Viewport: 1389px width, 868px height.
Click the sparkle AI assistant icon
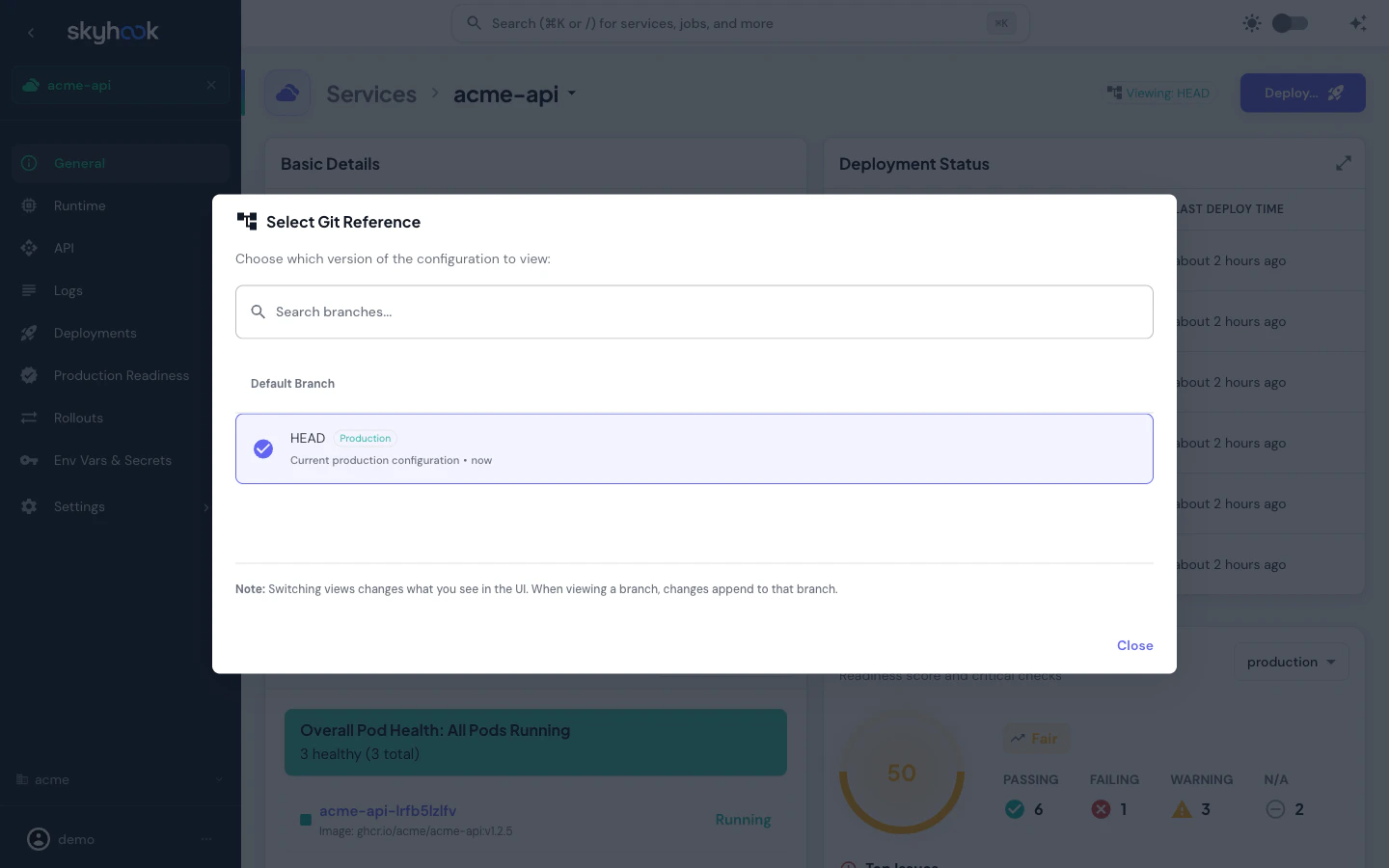(1358, 23)
